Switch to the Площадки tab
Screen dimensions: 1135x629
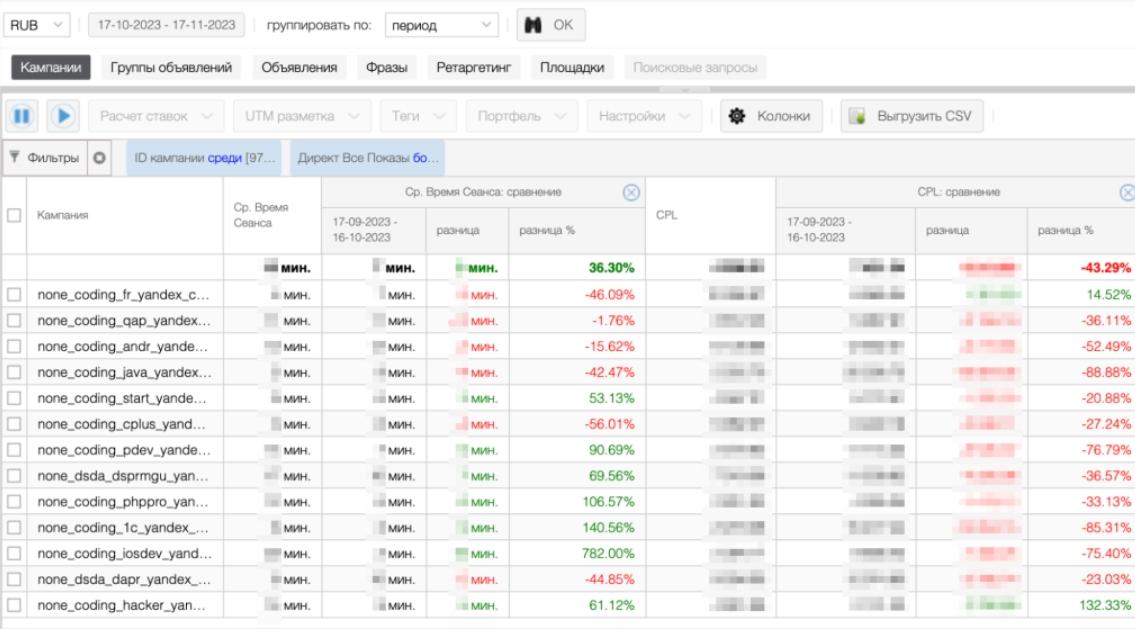(572, 67)
